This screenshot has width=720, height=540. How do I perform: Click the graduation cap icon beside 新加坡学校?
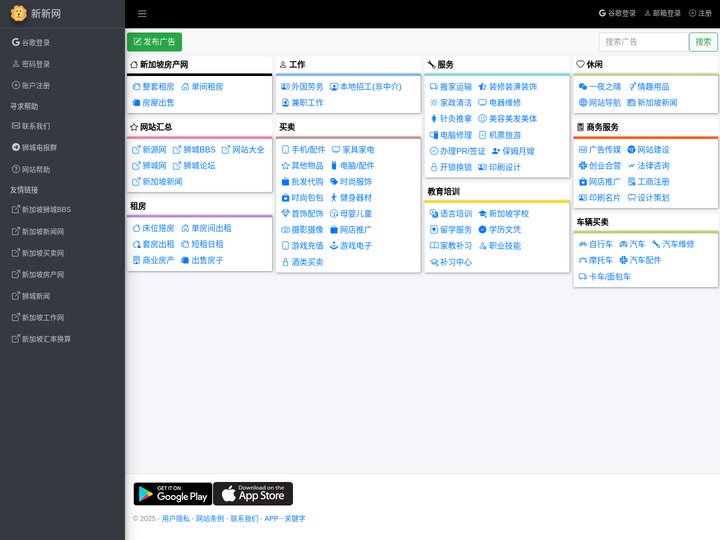tap(482, 214)
